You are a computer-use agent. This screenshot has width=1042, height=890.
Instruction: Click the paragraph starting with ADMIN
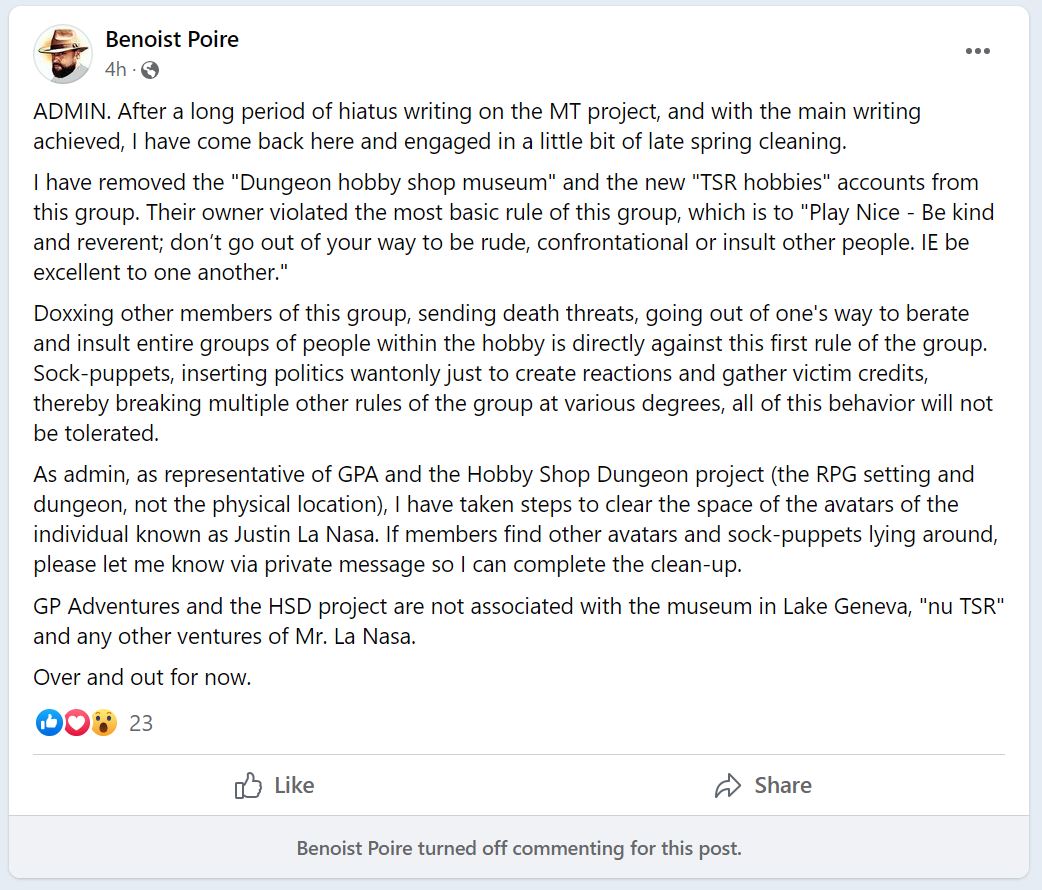click(477, 126)
